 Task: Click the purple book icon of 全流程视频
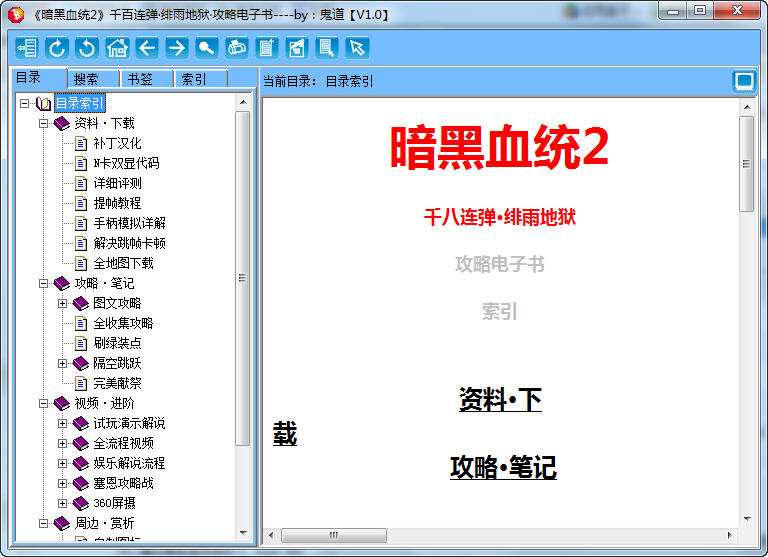coord(81,444)
